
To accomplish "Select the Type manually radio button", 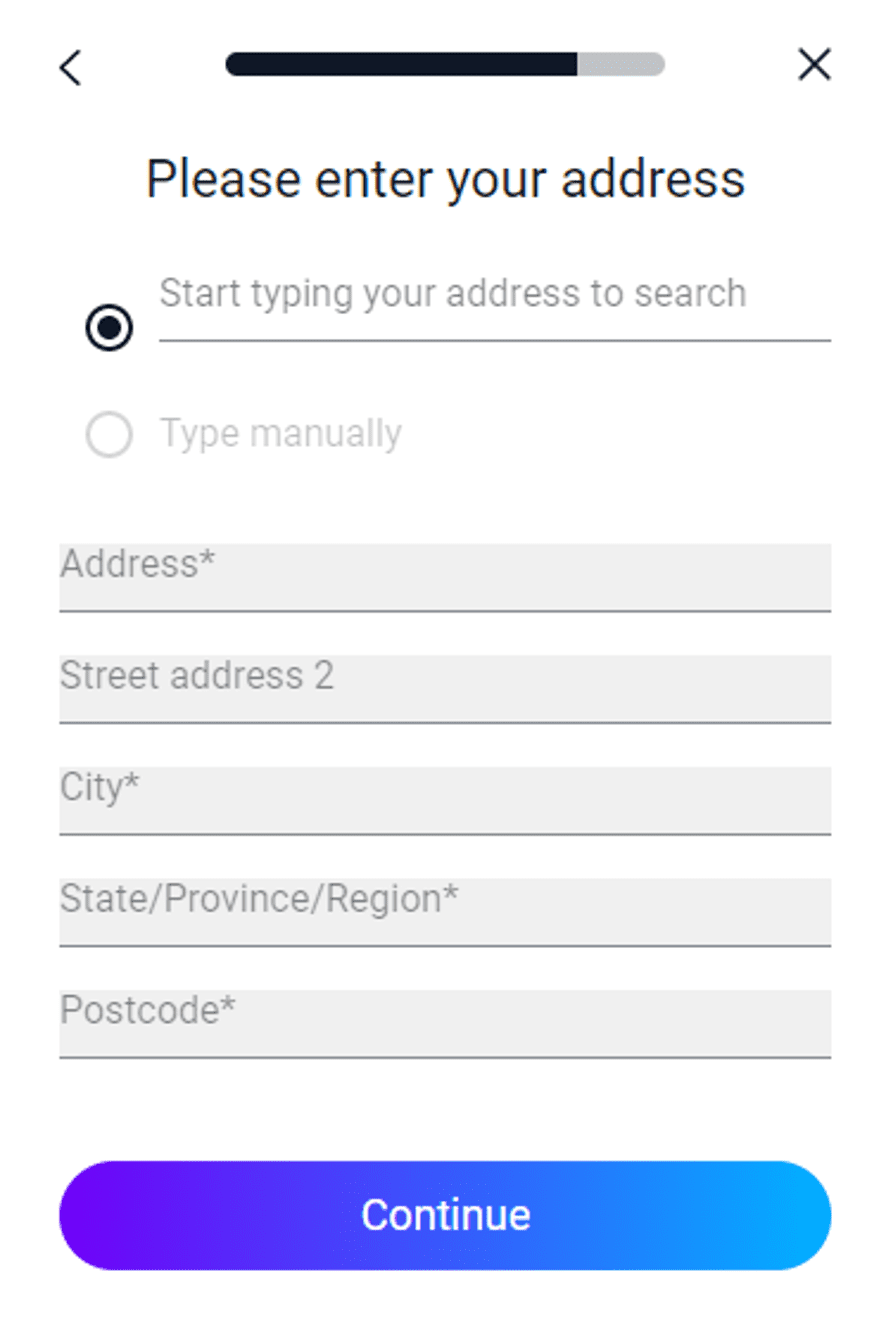I will tap(109, 435).
